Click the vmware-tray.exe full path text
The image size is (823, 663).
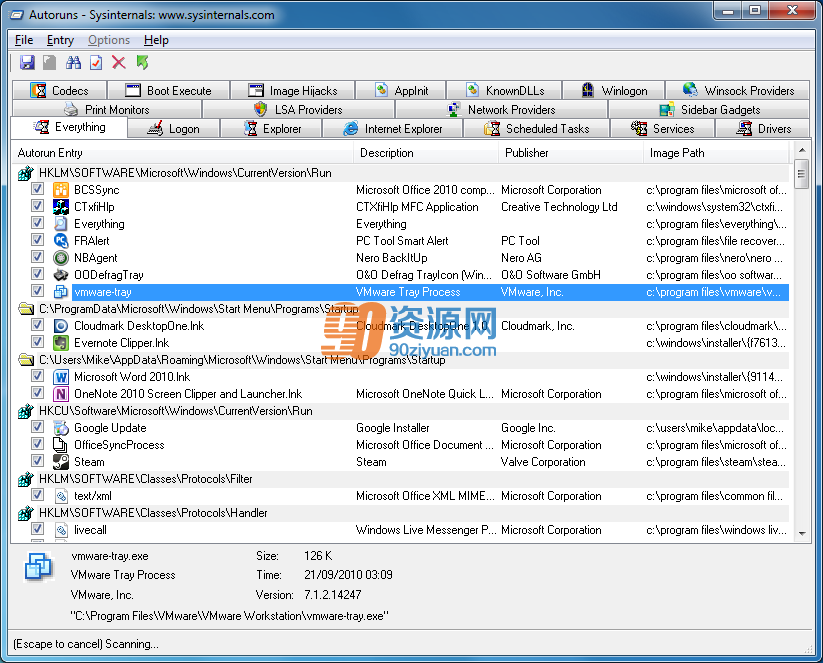(229, 616)
